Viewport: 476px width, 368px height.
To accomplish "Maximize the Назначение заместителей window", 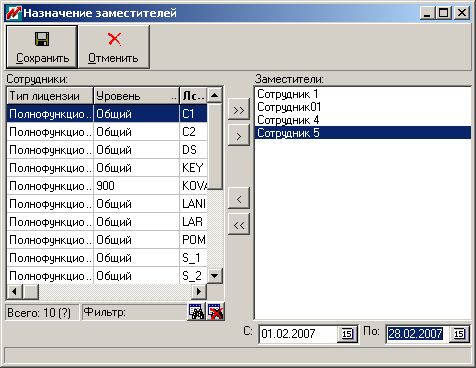I will [x=444, y=13].
